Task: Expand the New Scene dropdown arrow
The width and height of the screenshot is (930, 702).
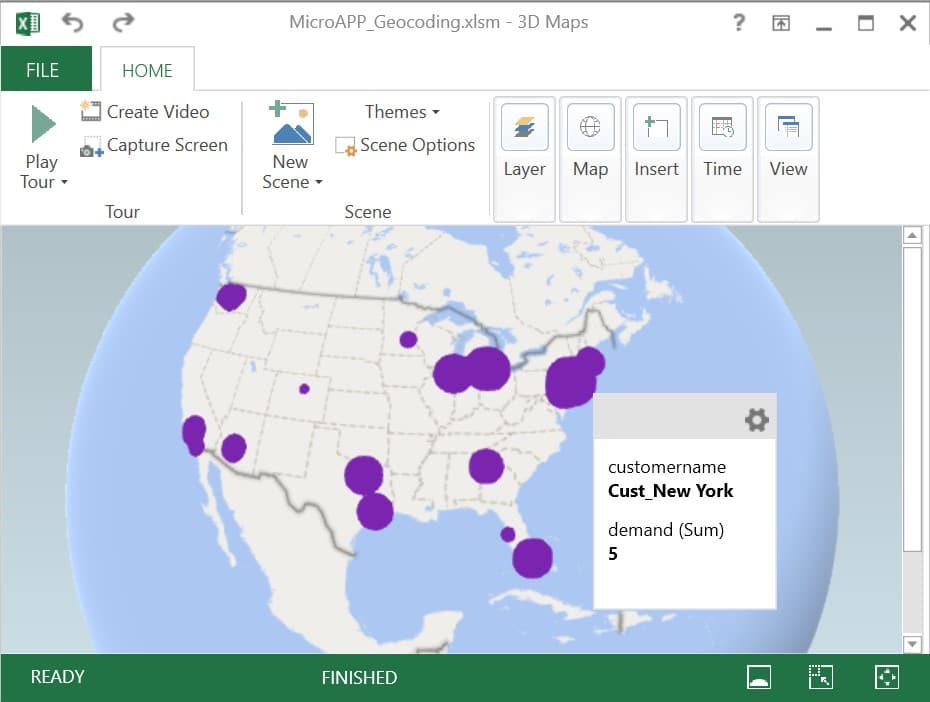Action: point(319,182)
